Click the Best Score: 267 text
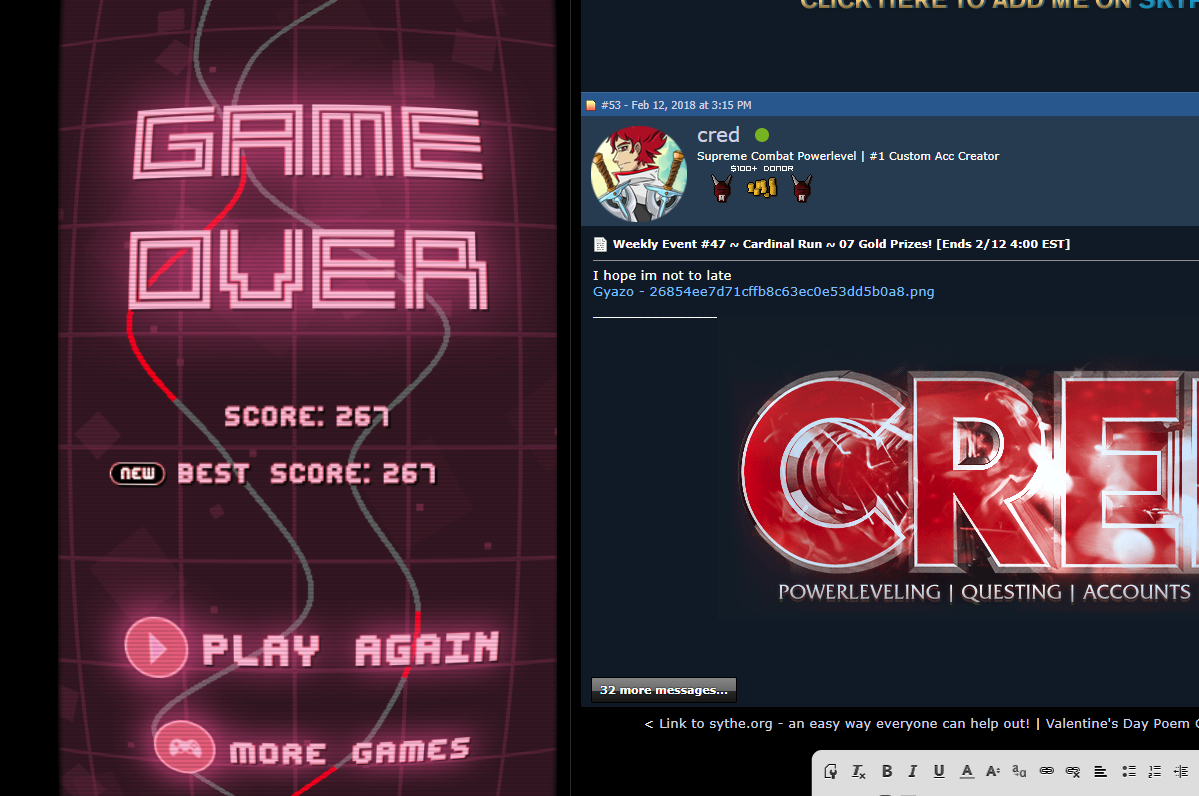Screen dimensions: 1199x796 (x=307, y=474)
